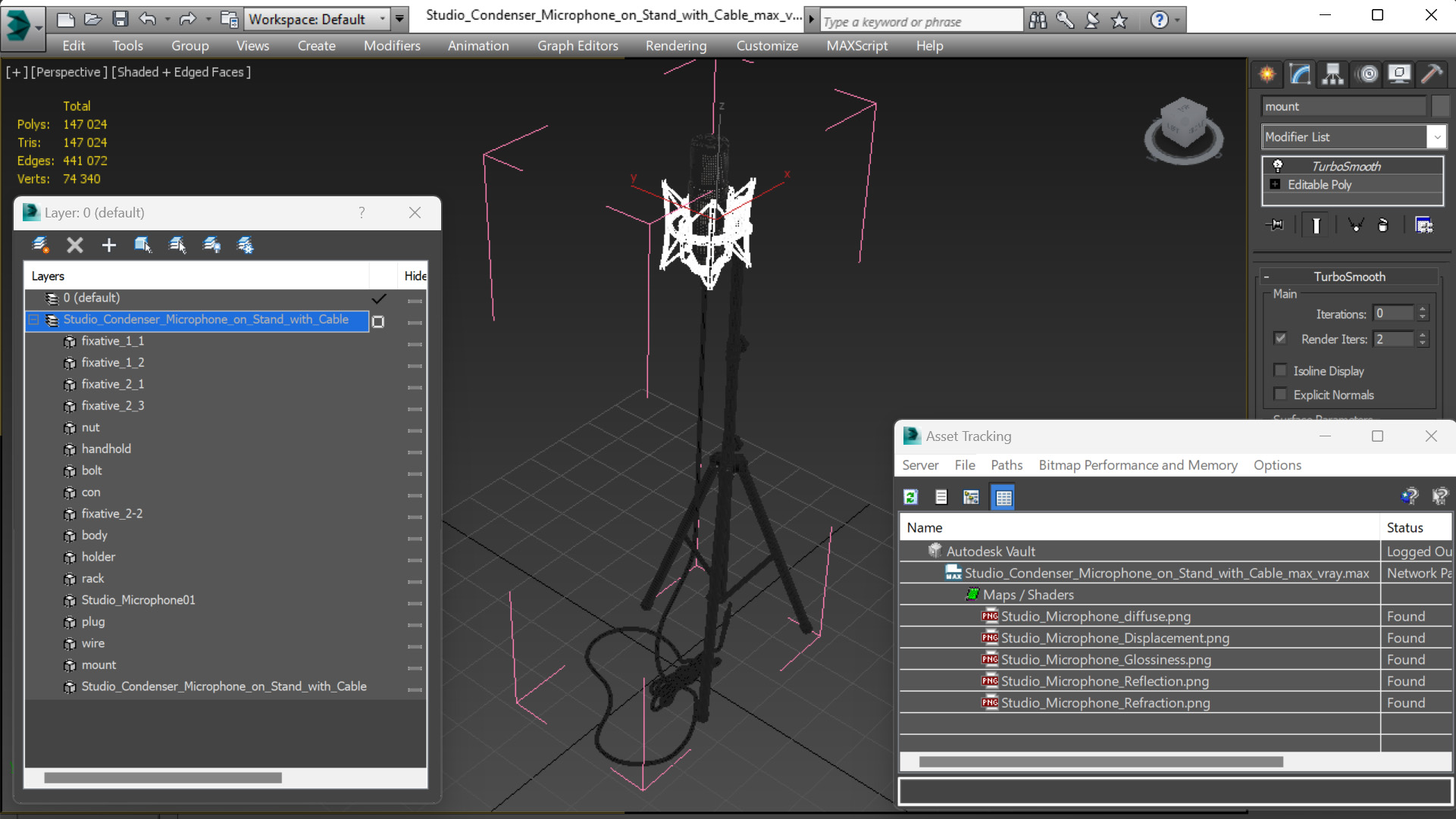Open file using the folder icon
This screenshot has width=1456, height=819.
click(92, 19)
